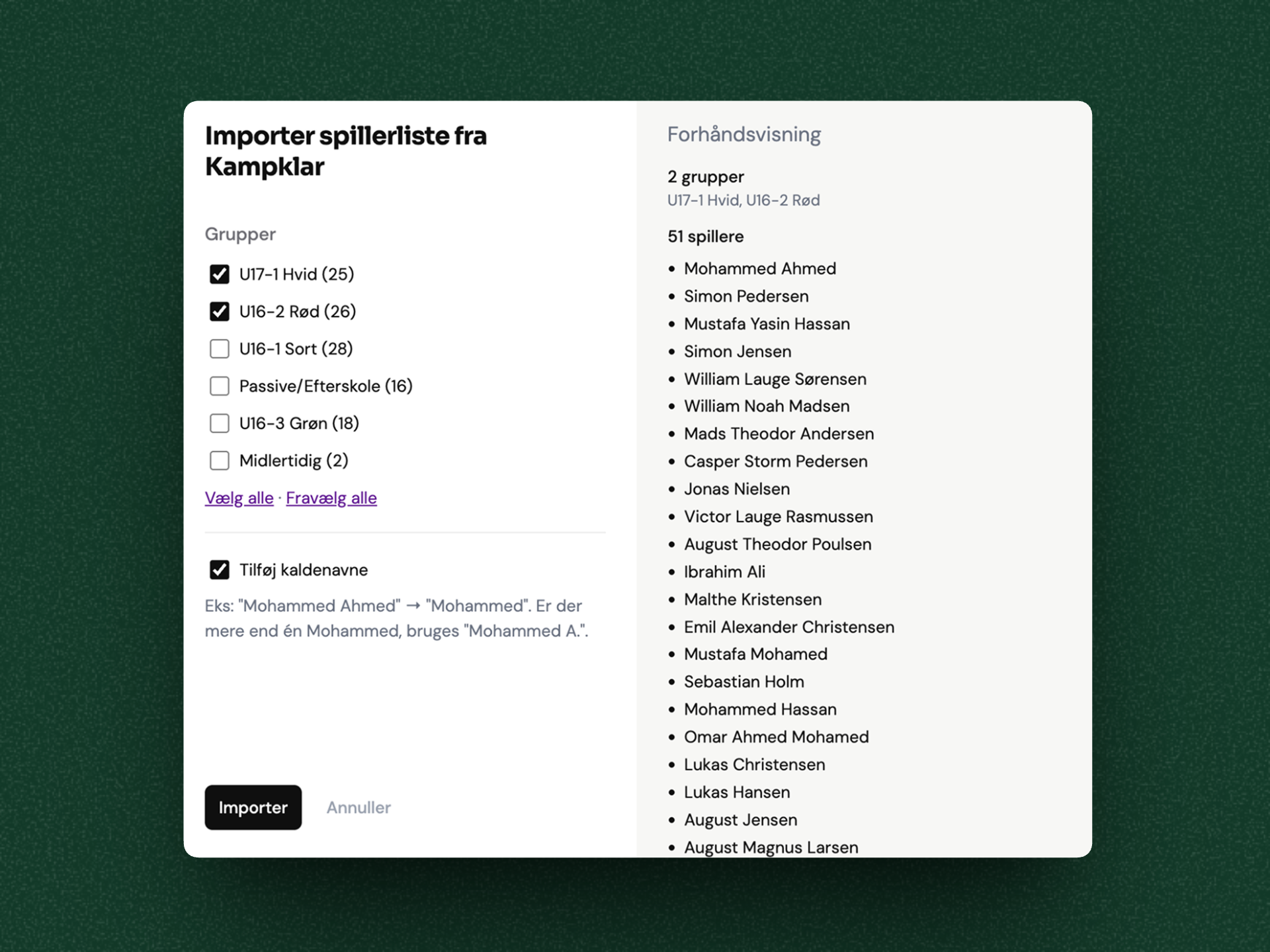Image resolution: width=1270 pixels, height=952 pixels.
Task: Disable the Tilføj kaldenavne option
Action: (x=220, y=570)
